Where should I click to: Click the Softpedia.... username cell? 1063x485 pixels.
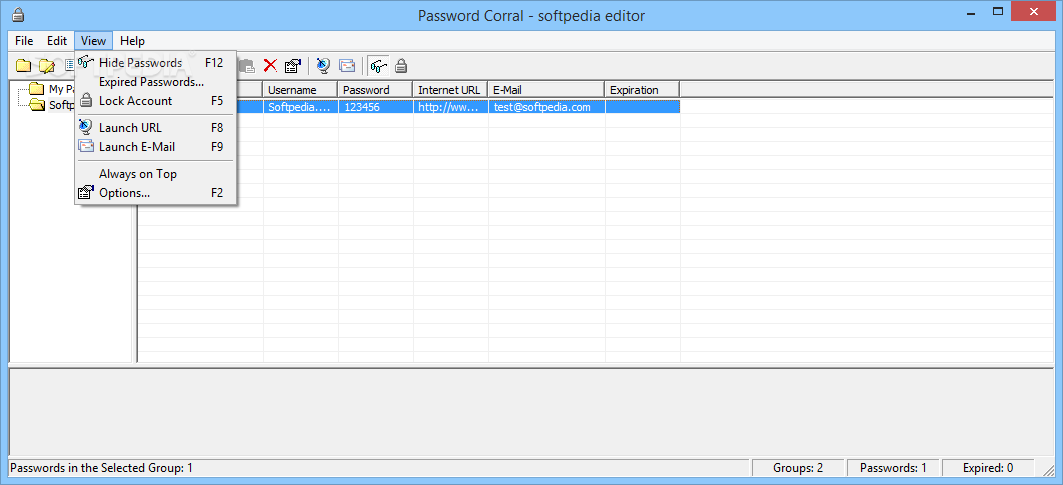click(x=300, y=106)
